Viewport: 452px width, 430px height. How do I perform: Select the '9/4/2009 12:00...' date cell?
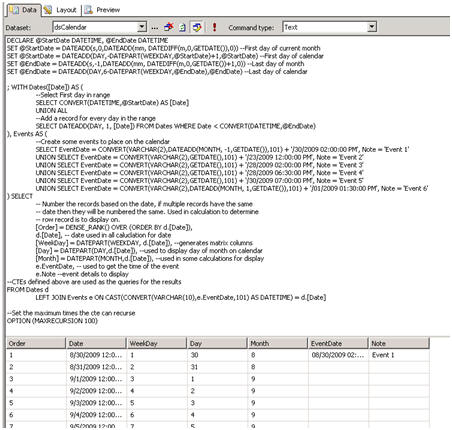point(96,415)
